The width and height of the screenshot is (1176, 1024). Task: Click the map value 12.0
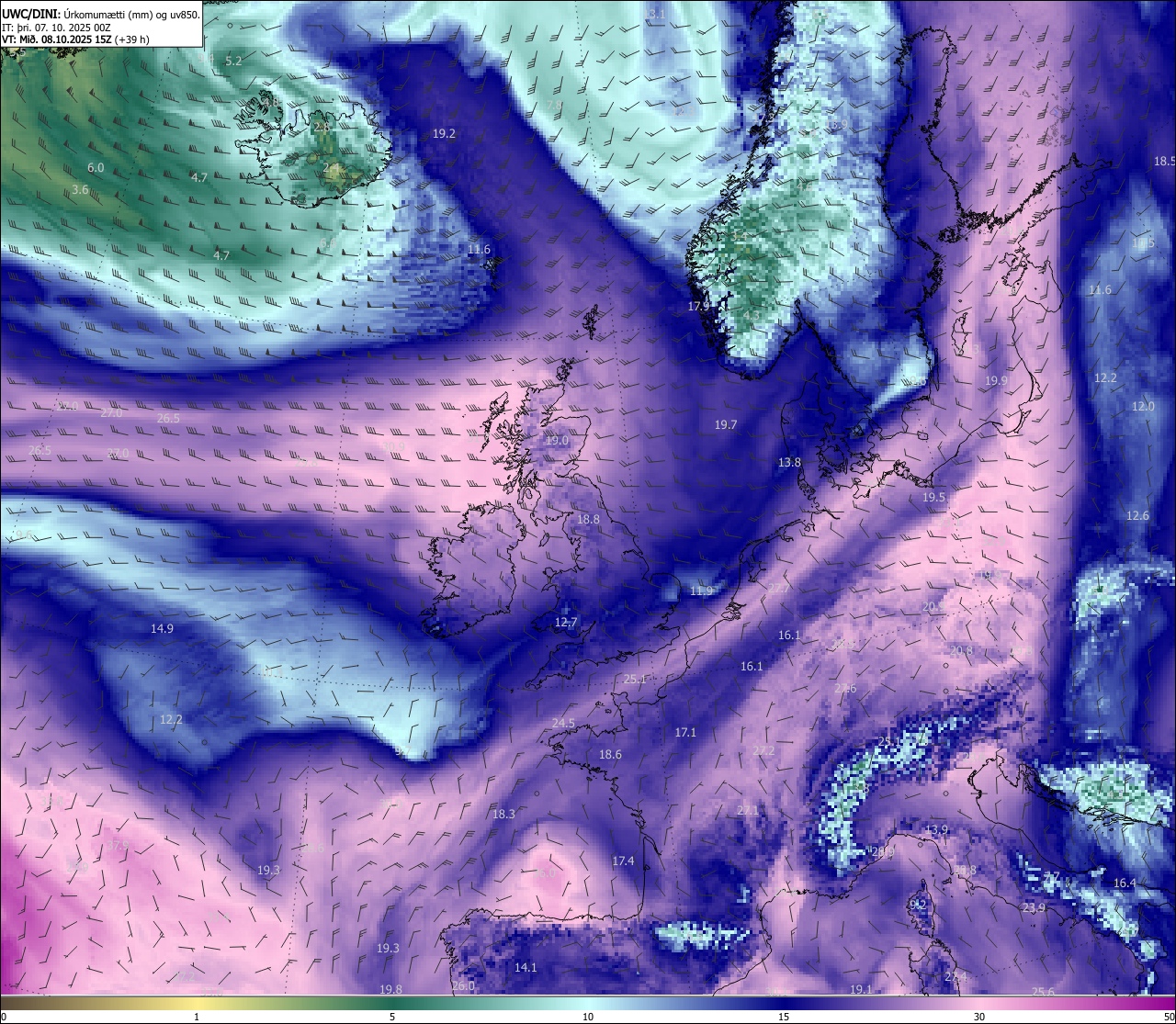tap(1143, 406)
